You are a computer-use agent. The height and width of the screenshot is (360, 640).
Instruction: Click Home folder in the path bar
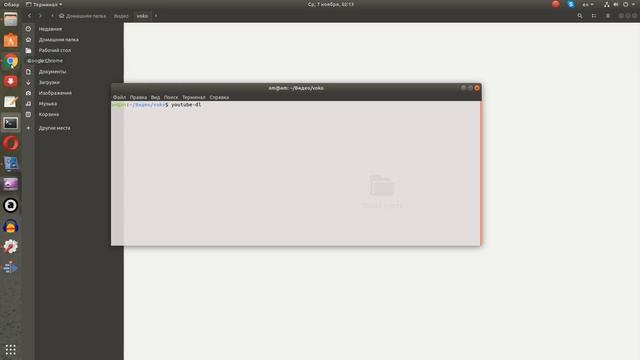82,16
